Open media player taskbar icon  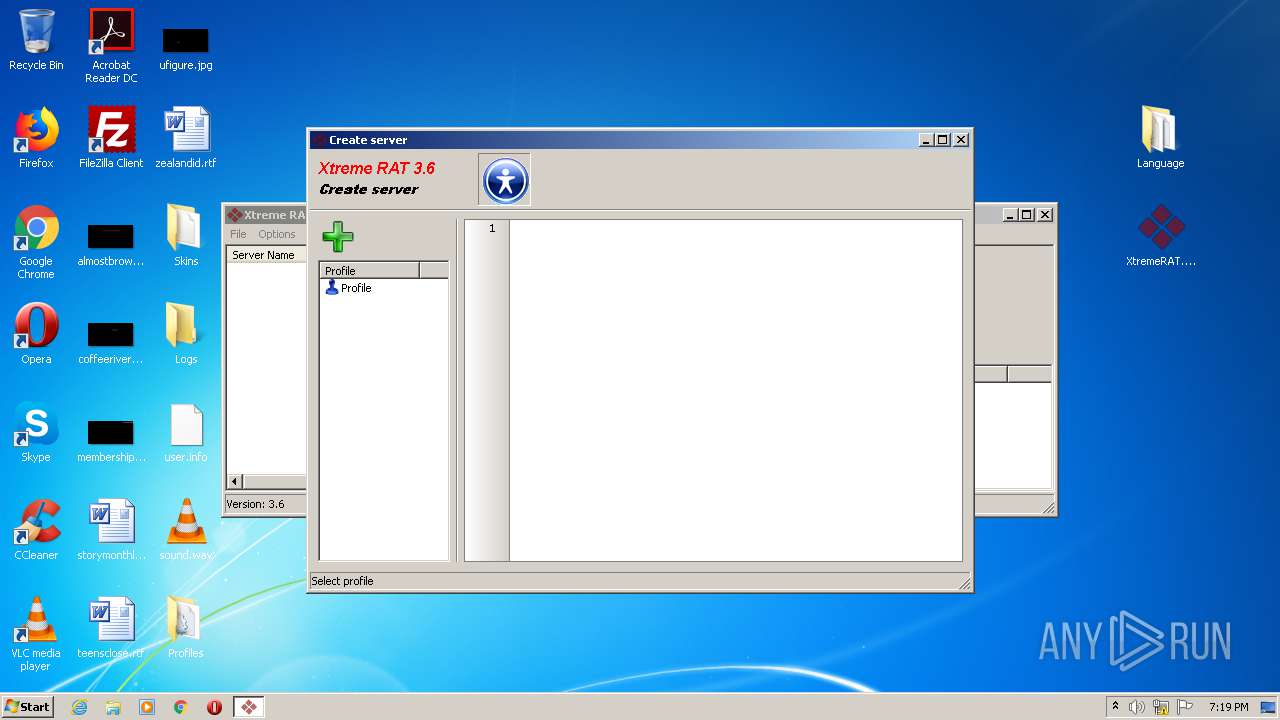click(147, 707)
